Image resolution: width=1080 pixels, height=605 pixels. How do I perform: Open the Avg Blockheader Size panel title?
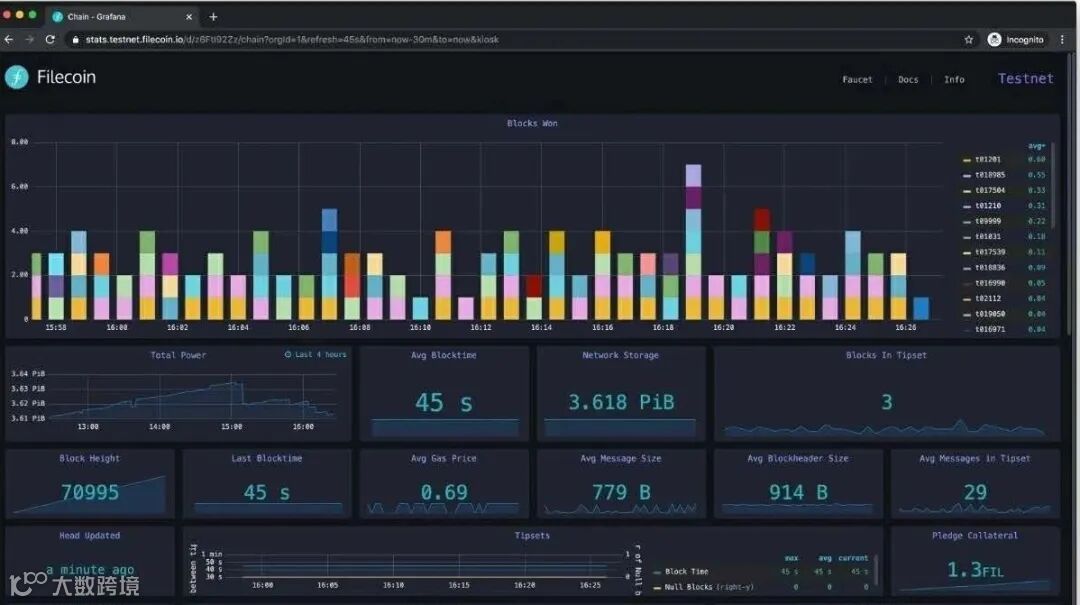tap(798, 458)
